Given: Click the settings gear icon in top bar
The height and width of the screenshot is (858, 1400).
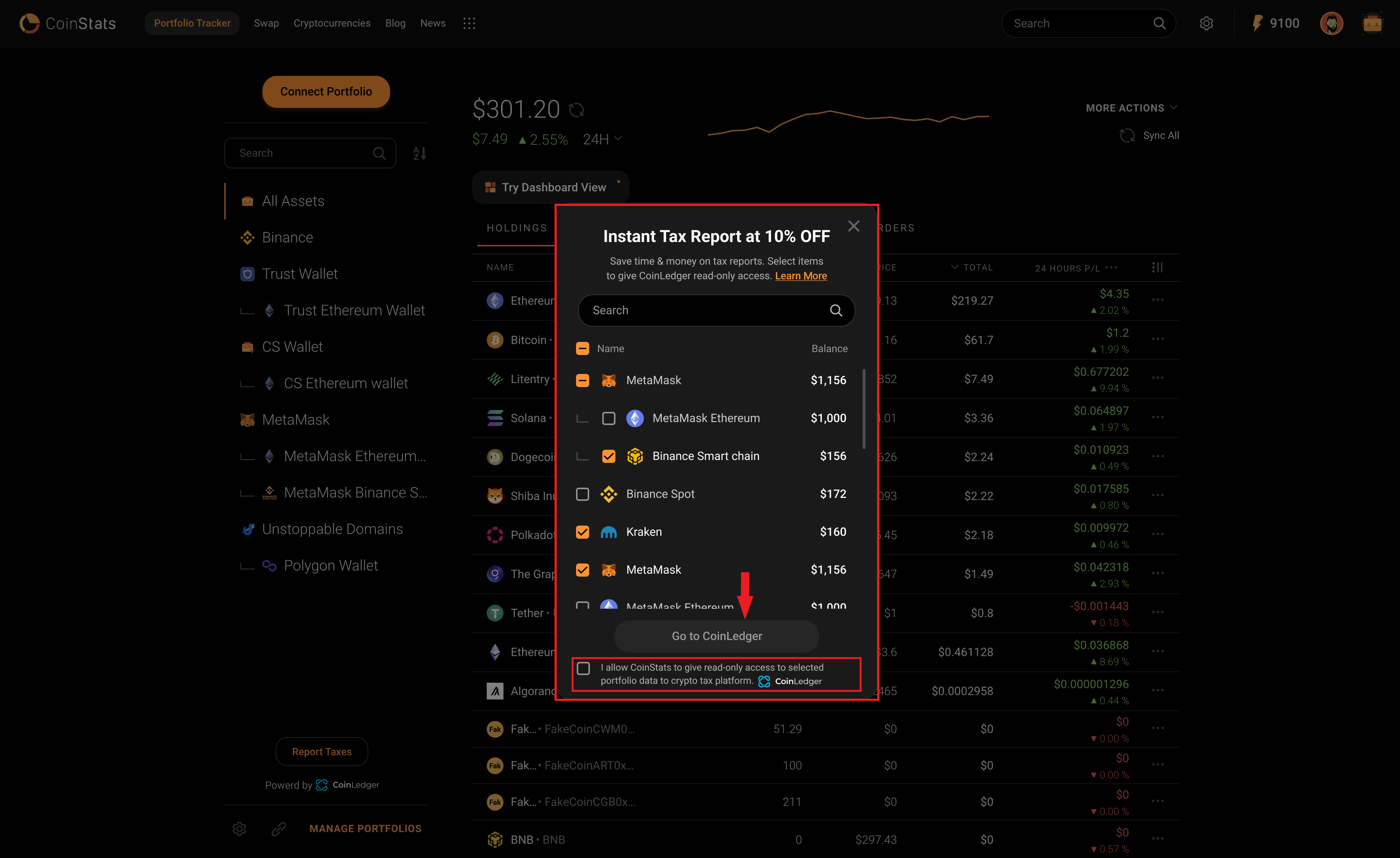Looking at the screenshot, I should click(x=1206, y=23).
